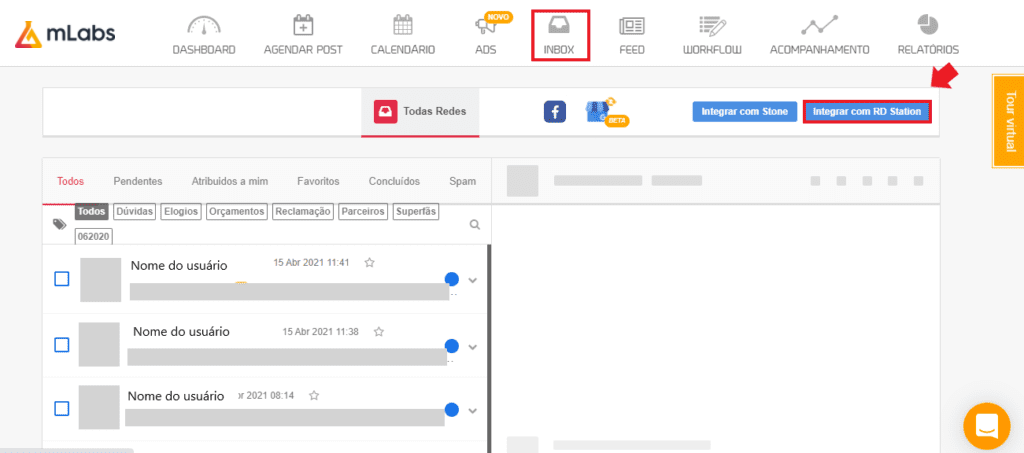
Task: Switch to the Pendentes tab
Action: tap(138, 181)
